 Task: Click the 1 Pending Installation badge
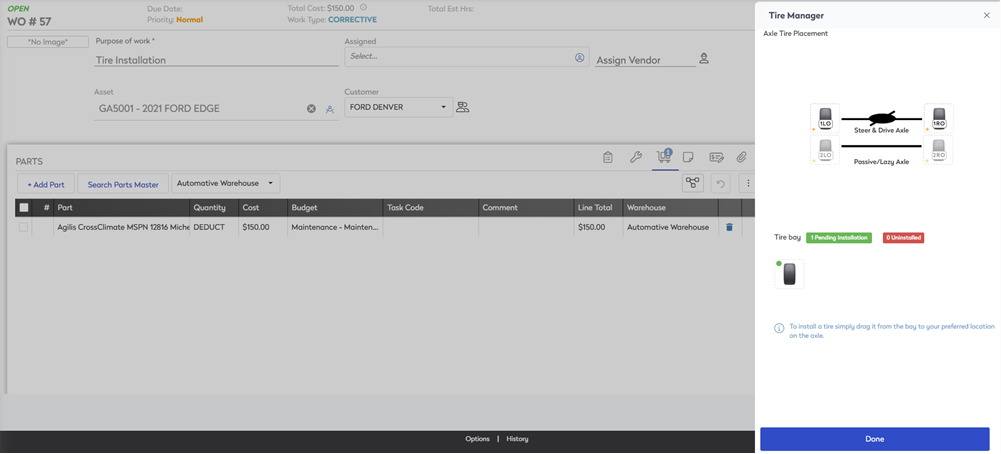(838, 238)
